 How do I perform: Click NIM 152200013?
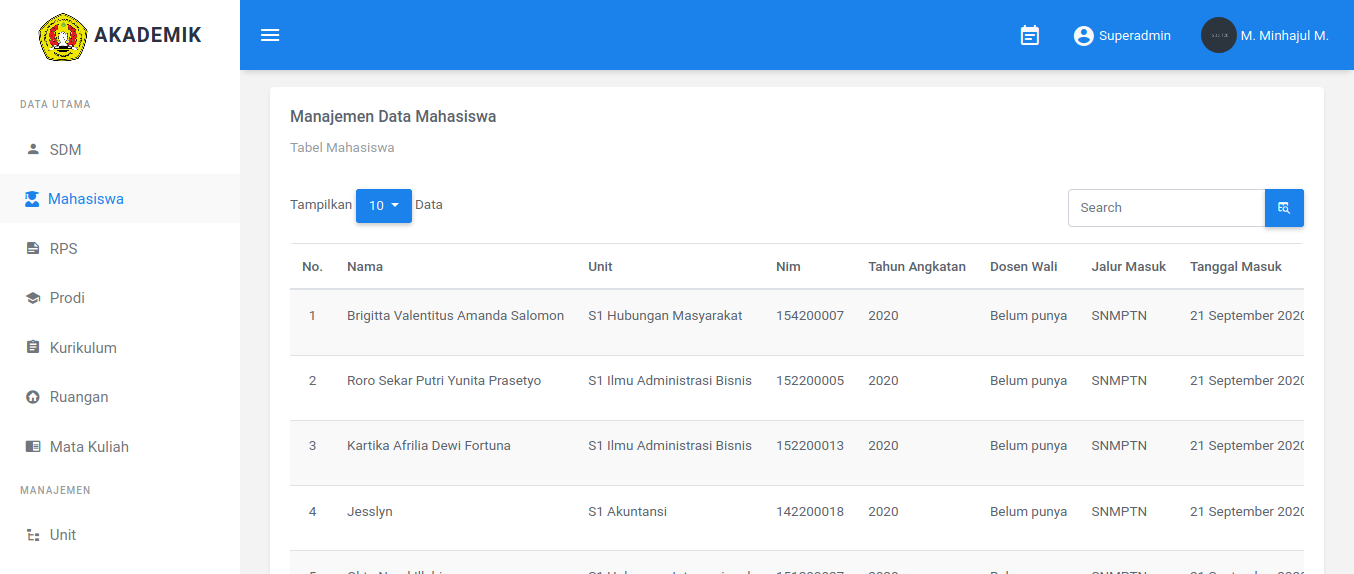810,445
